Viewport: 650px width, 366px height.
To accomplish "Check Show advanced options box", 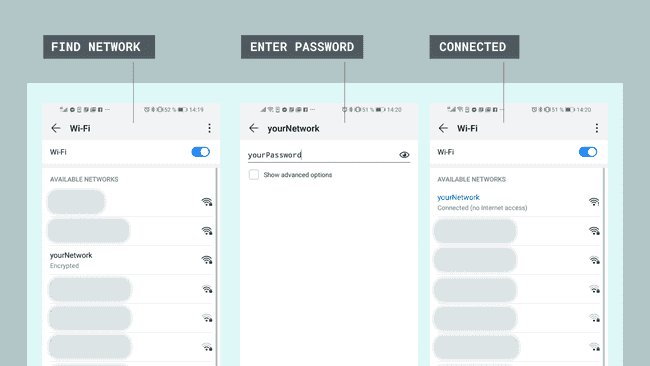I will tap(254, 175).
